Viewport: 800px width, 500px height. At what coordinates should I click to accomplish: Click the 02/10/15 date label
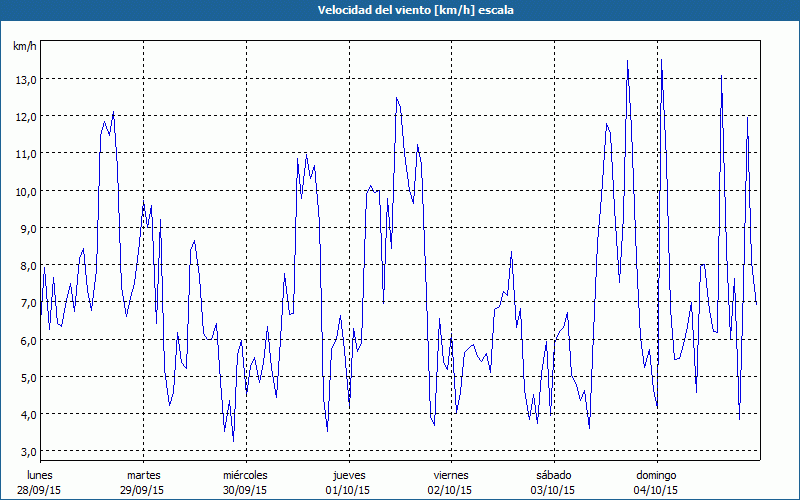point(451,490)
